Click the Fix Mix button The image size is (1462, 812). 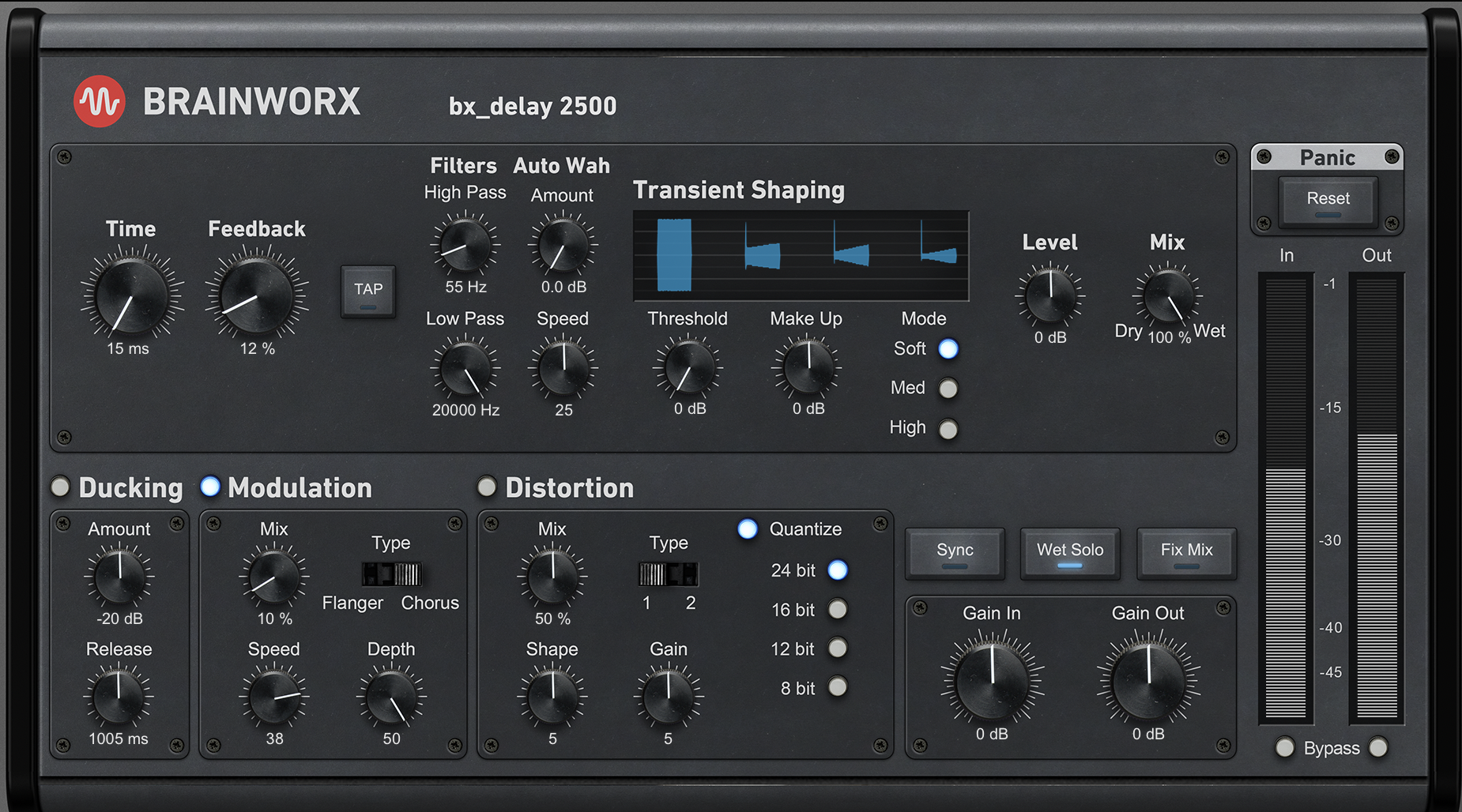[x=1187, y=552]
